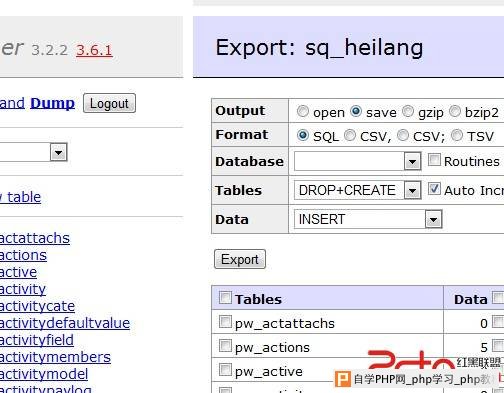Enable the Routines checkbox

[x=434, y=160]
